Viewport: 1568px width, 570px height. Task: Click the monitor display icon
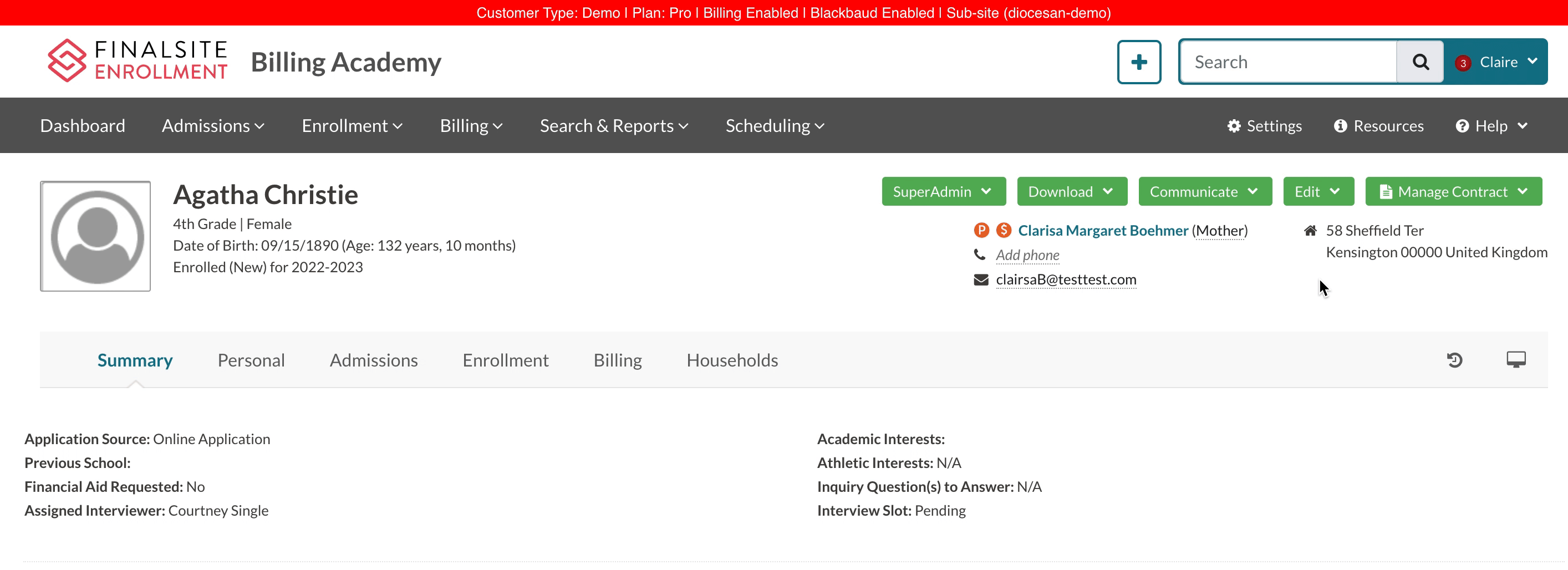click(x=1516, y=360)
